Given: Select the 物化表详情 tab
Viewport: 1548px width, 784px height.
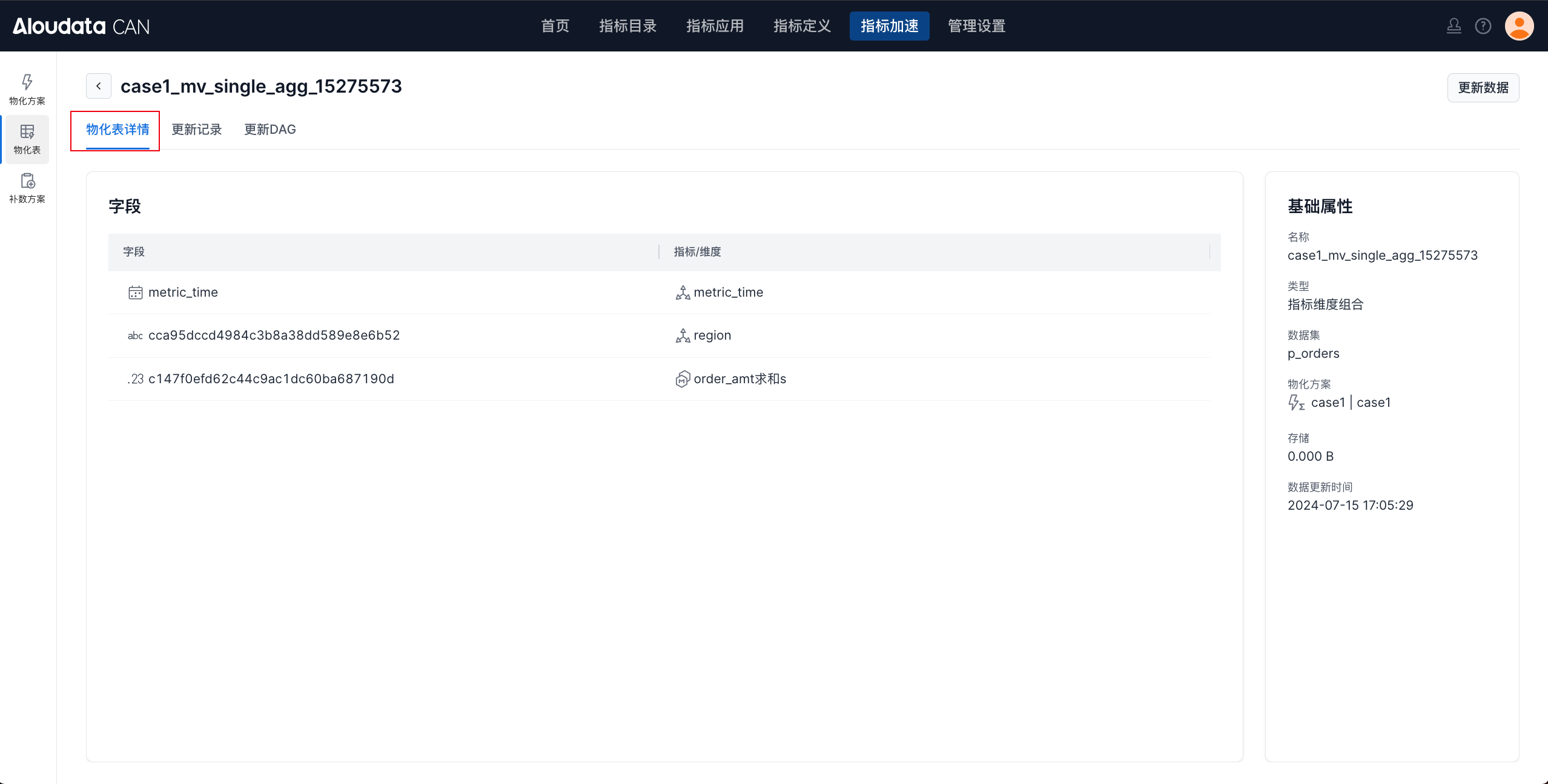Looking at the screenshot, I should 117,130.
